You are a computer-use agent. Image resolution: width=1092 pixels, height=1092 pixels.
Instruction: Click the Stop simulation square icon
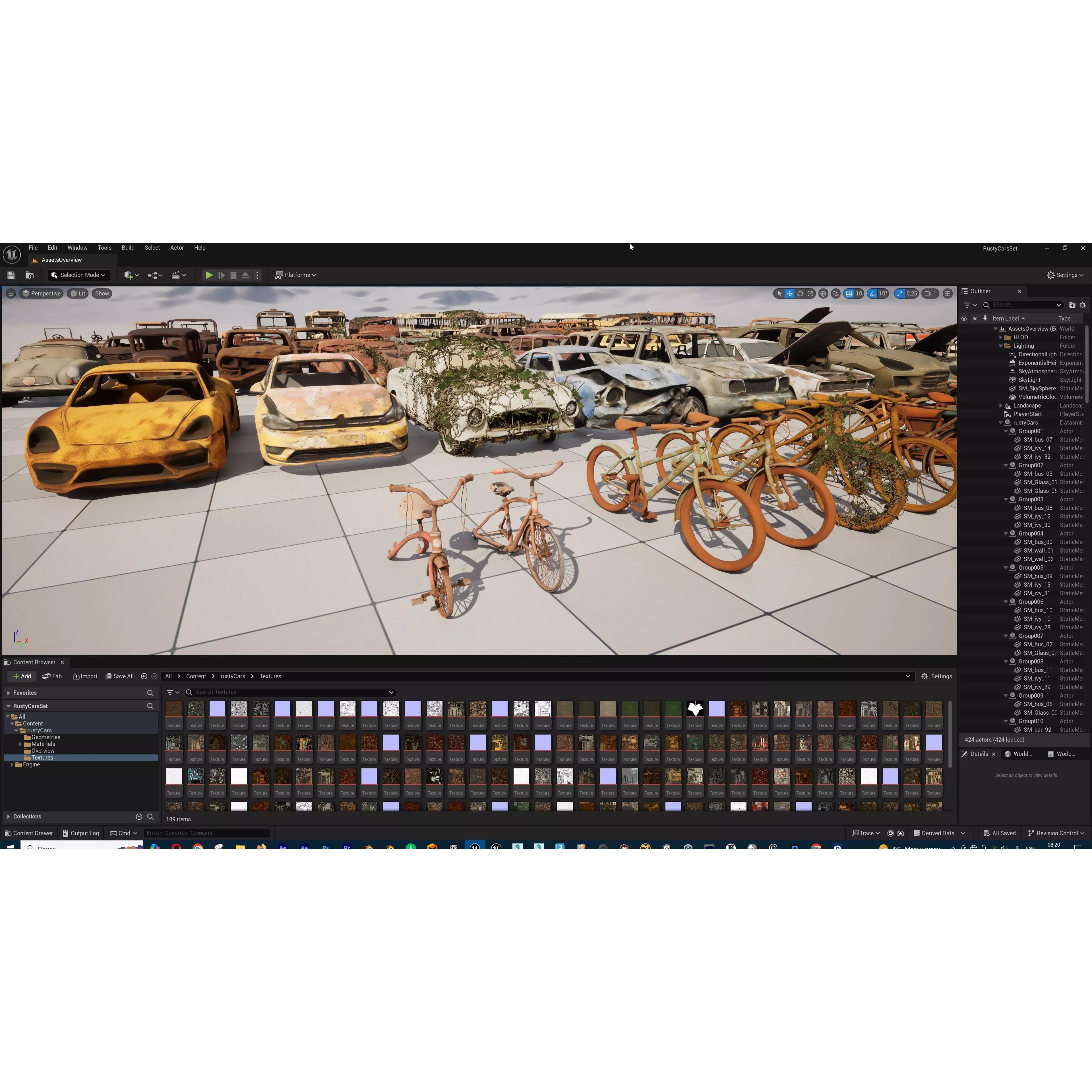[233, 275]
